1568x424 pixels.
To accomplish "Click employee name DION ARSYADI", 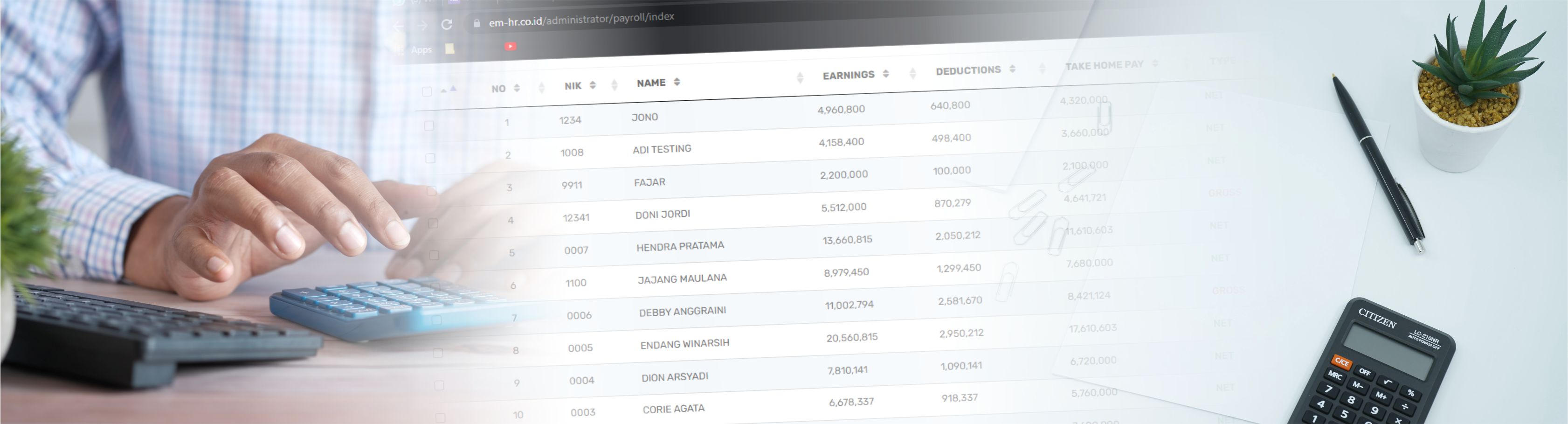I will coord(675,377).
